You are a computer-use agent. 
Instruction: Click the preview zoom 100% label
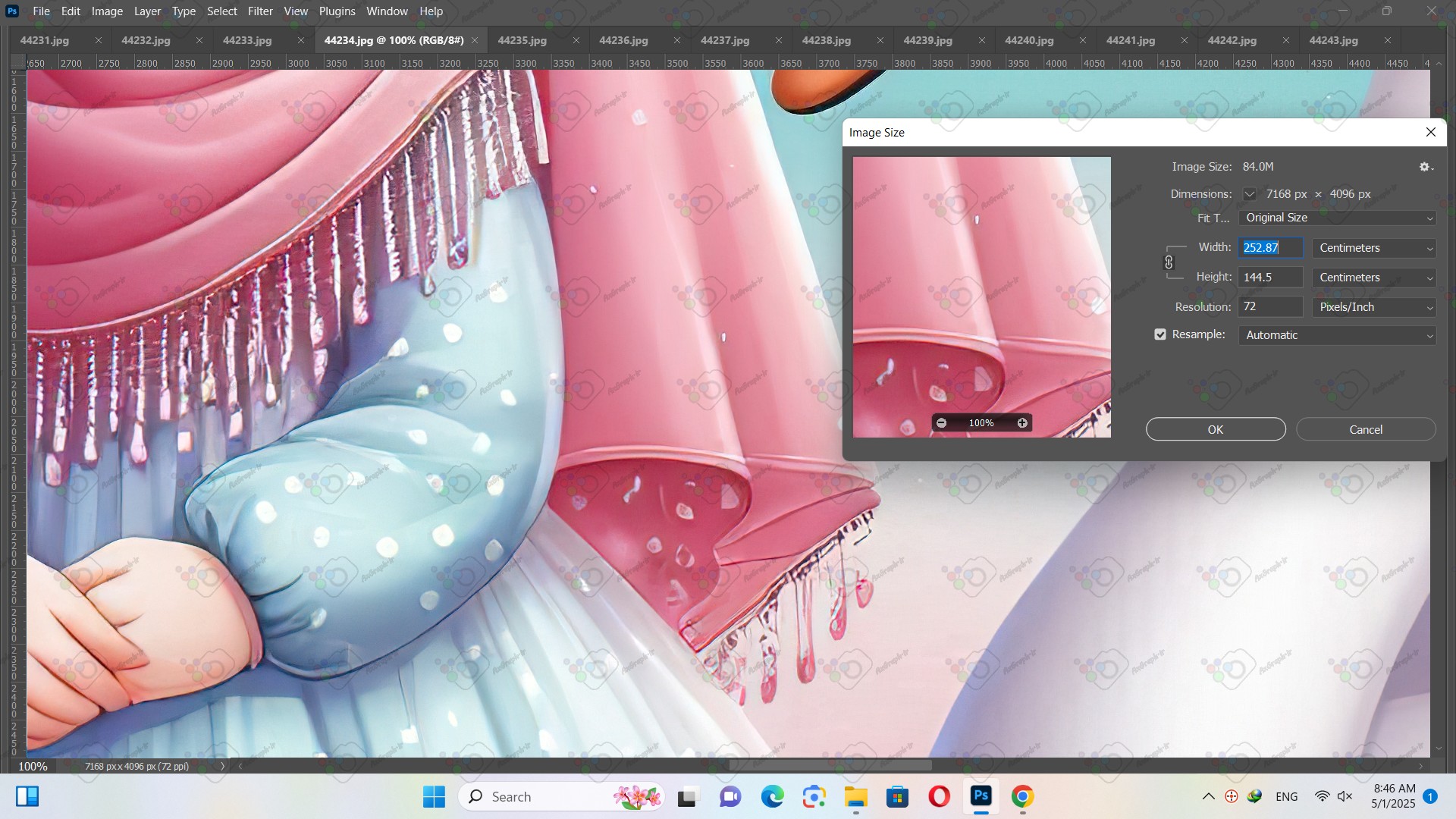tap(981, 423)
